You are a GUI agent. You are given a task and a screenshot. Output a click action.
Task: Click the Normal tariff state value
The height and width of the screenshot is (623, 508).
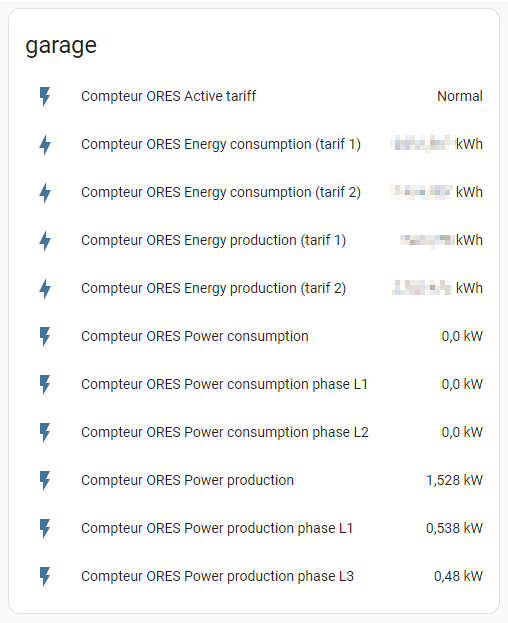(460, 96)
